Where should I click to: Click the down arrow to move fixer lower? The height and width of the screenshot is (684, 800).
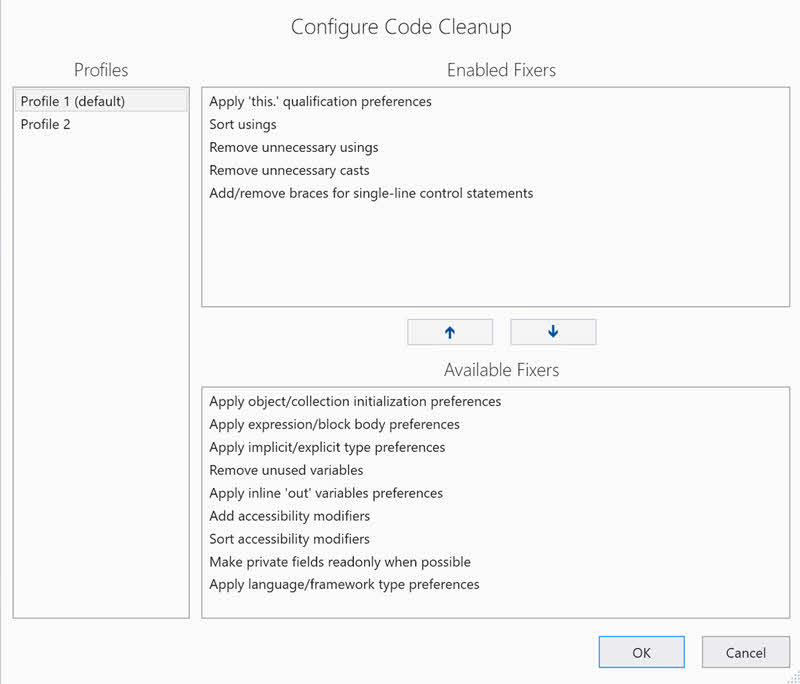click(553, 331)
